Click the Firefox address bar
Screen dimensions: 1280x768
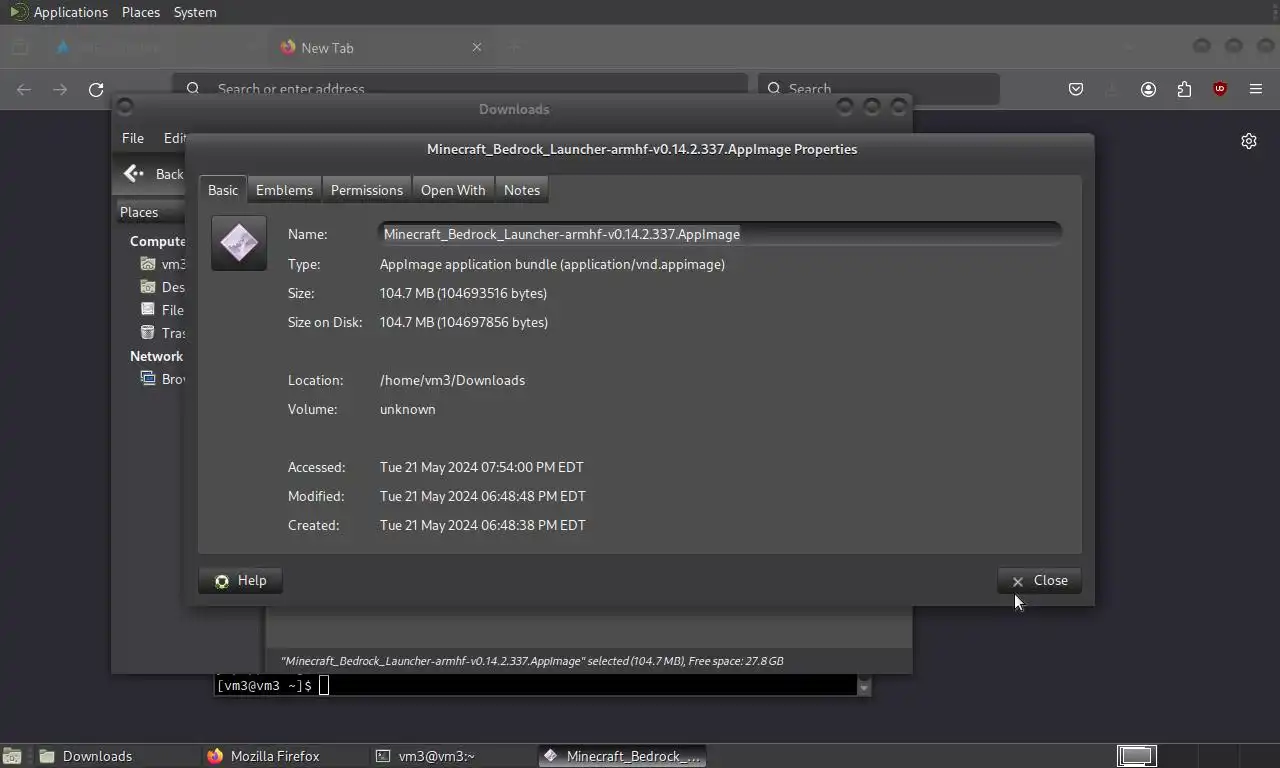[x=460, y=88]
